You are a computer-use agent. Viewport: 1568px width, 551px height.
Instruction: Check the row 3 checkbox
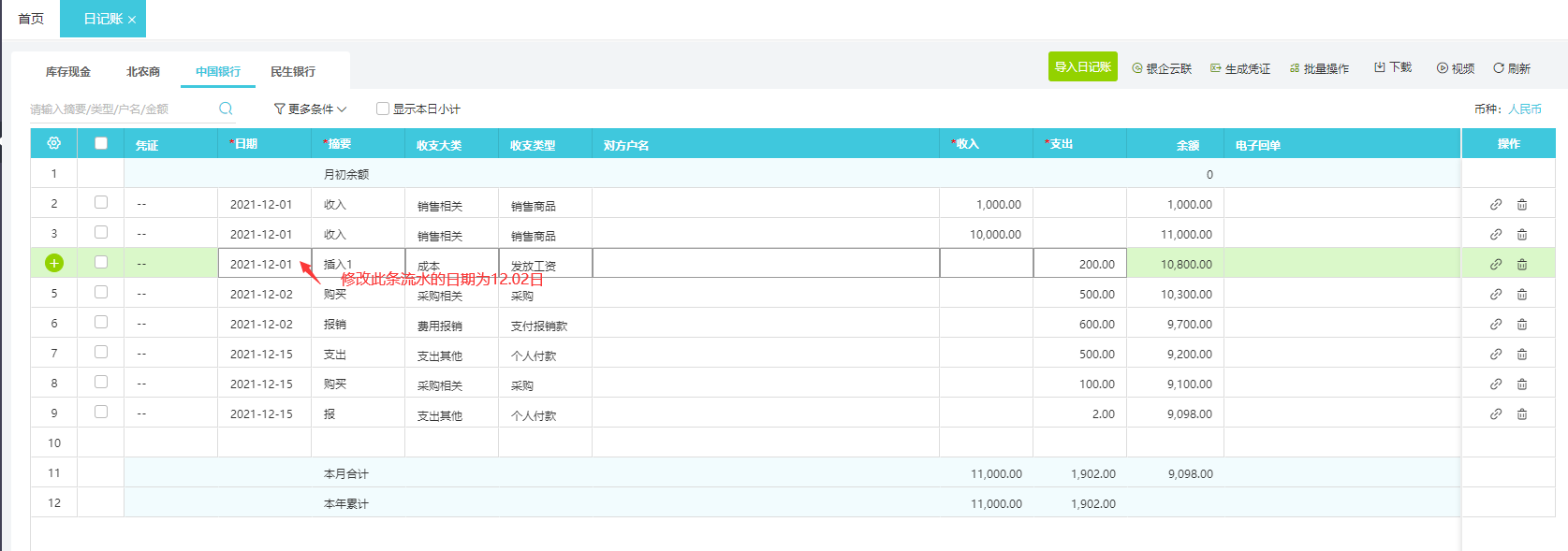(x=101, y=232)
